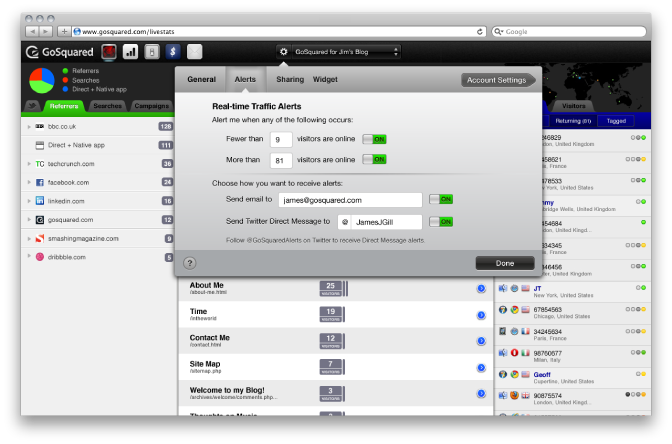Open the red live stats dashboard icon
672x444 pixels.
click(x=109, y=52)
